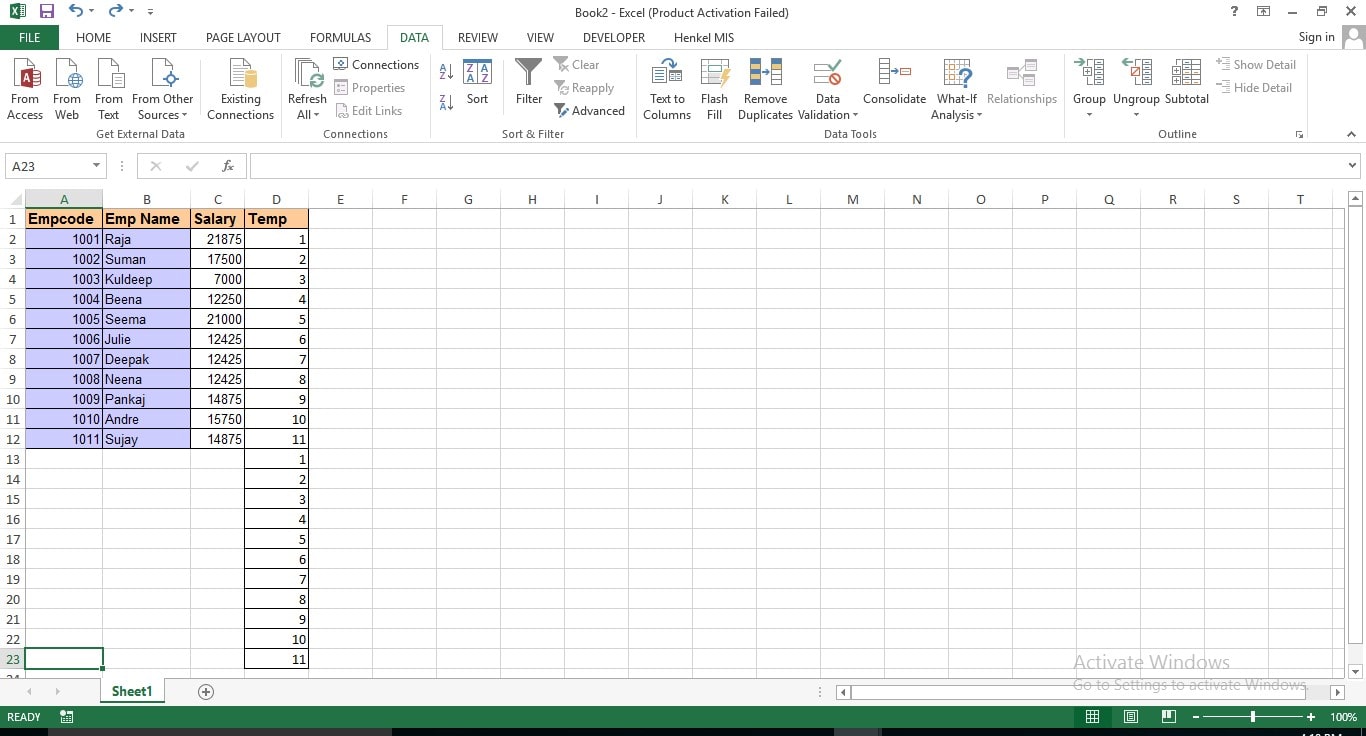Open the PAGE LAYOUT tab

[x=243, y=37]
